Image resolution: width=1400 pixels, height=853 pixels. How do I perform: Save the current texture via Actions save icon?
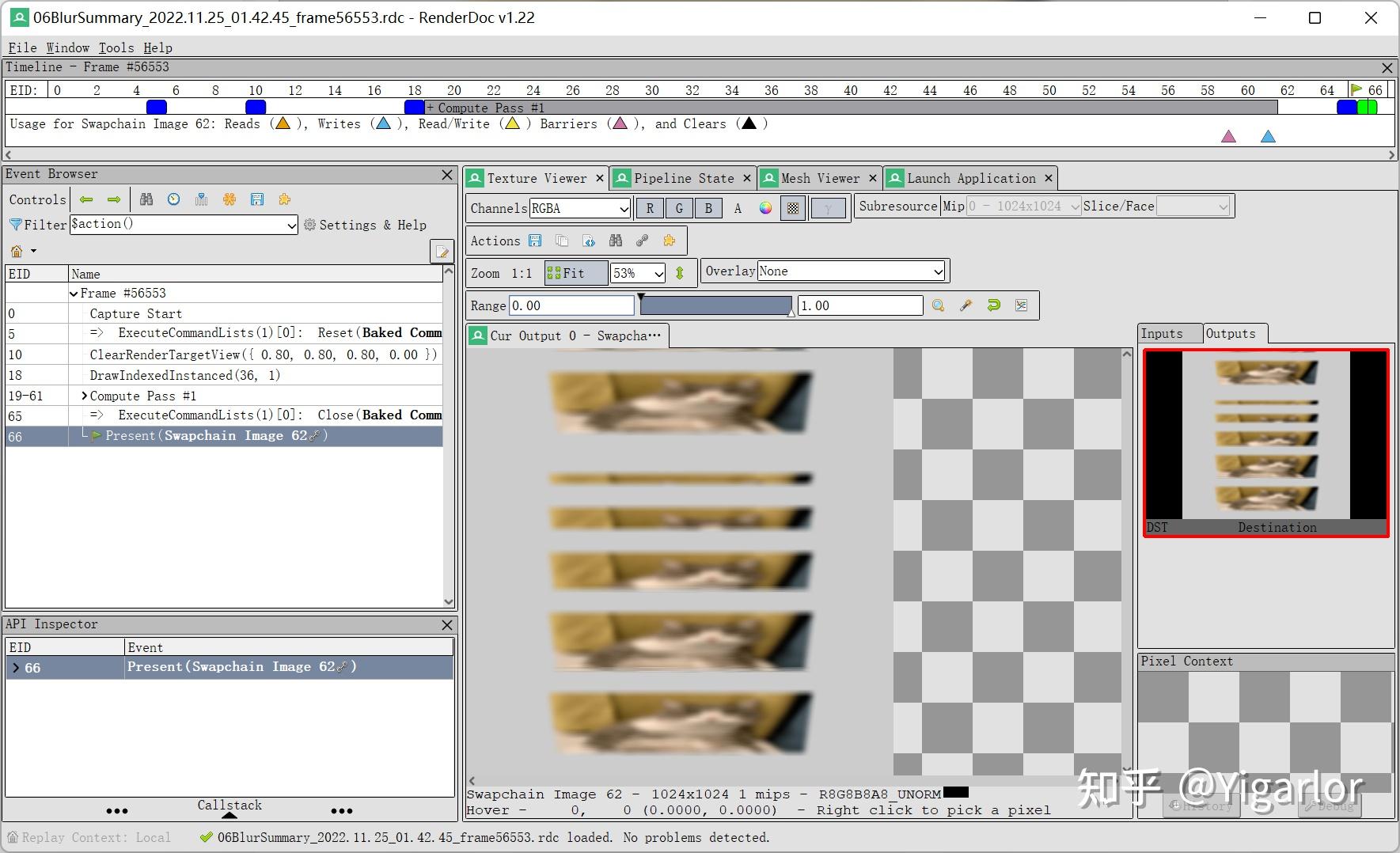[x=535, y=241]
